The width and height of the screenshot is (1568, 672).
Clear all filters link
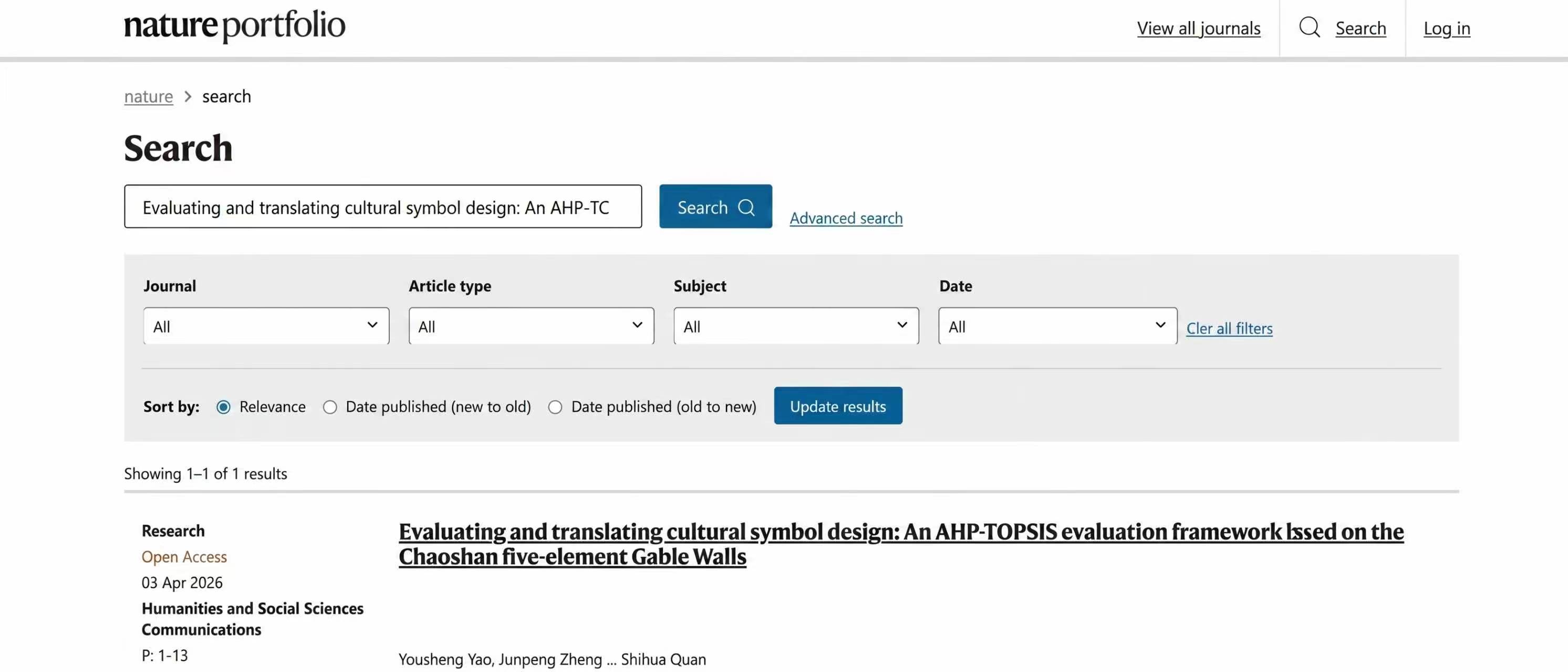[x=1229, y=329]
